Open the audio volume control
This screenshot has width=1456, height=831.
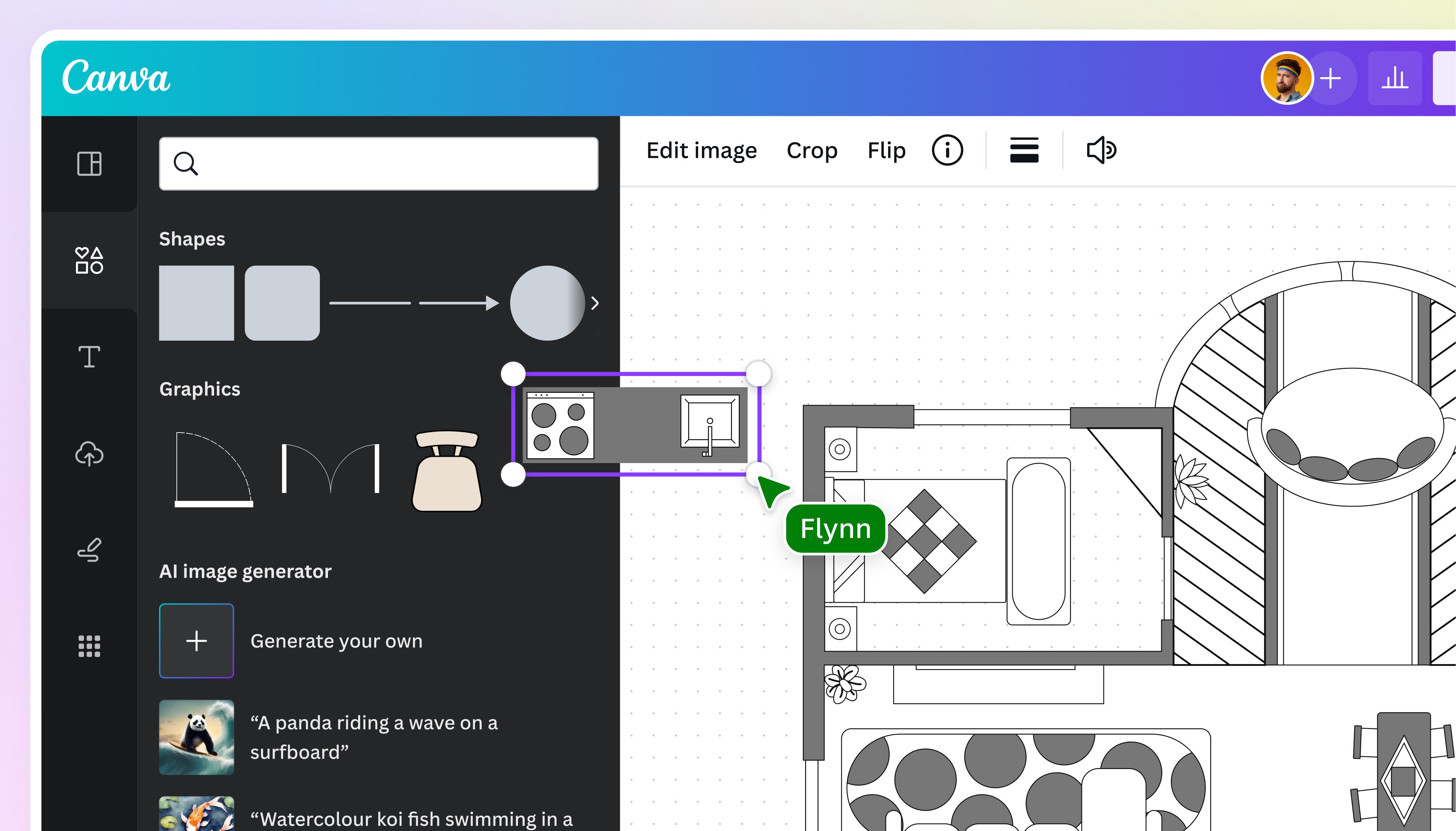(1101, 150)
